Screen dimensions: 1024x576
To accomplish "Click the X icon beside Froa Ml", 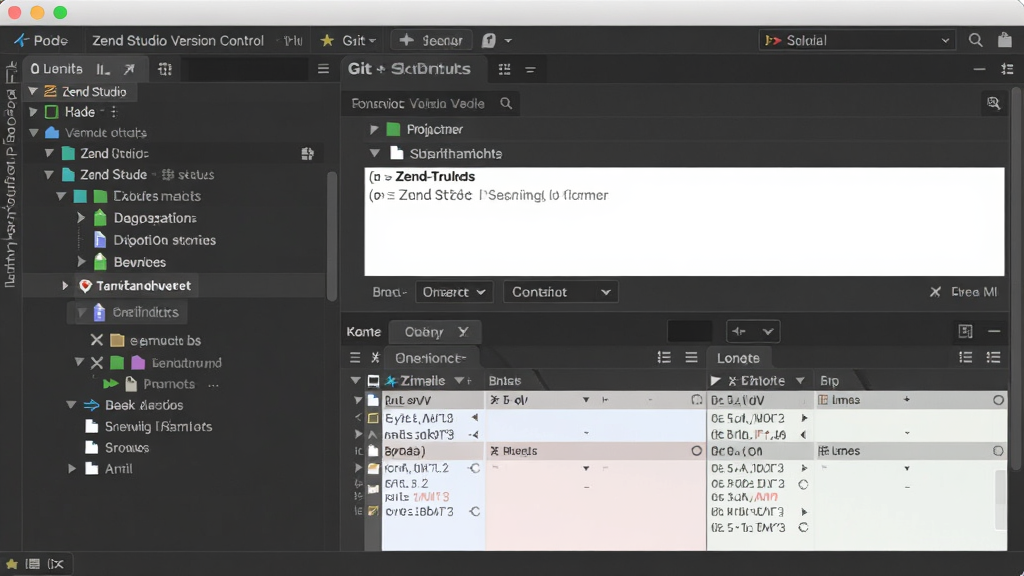I will click(x=935, y=292).
